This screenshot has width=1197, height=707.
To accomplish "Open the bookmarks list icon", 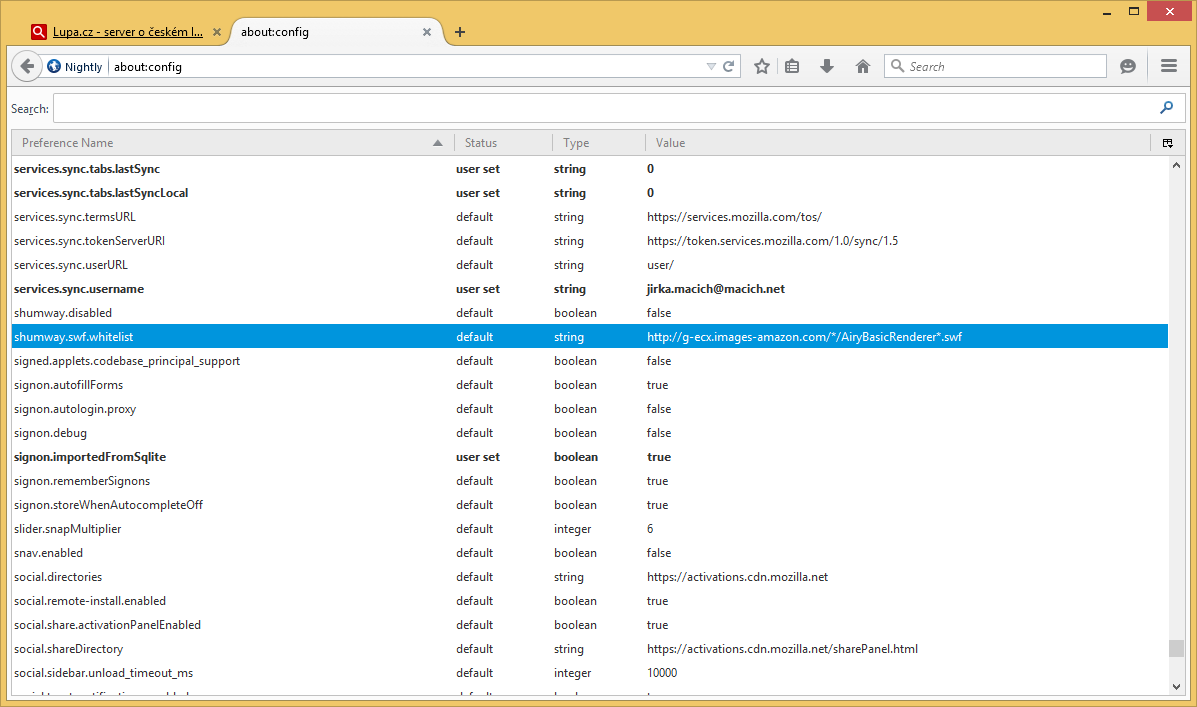I will [792, 67].
